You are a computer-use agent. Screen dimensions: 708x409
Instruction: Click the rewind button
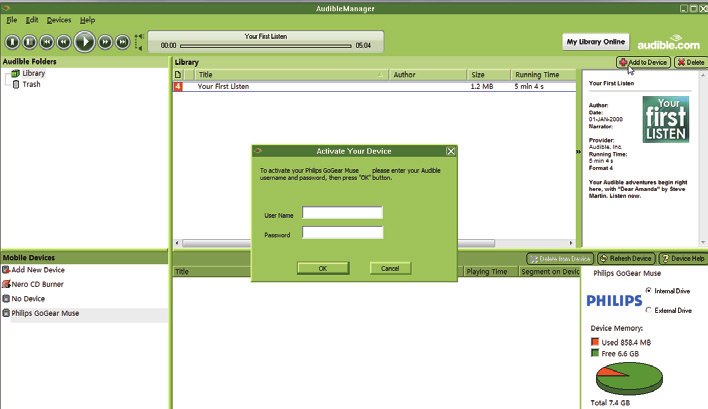pos(64,42)
